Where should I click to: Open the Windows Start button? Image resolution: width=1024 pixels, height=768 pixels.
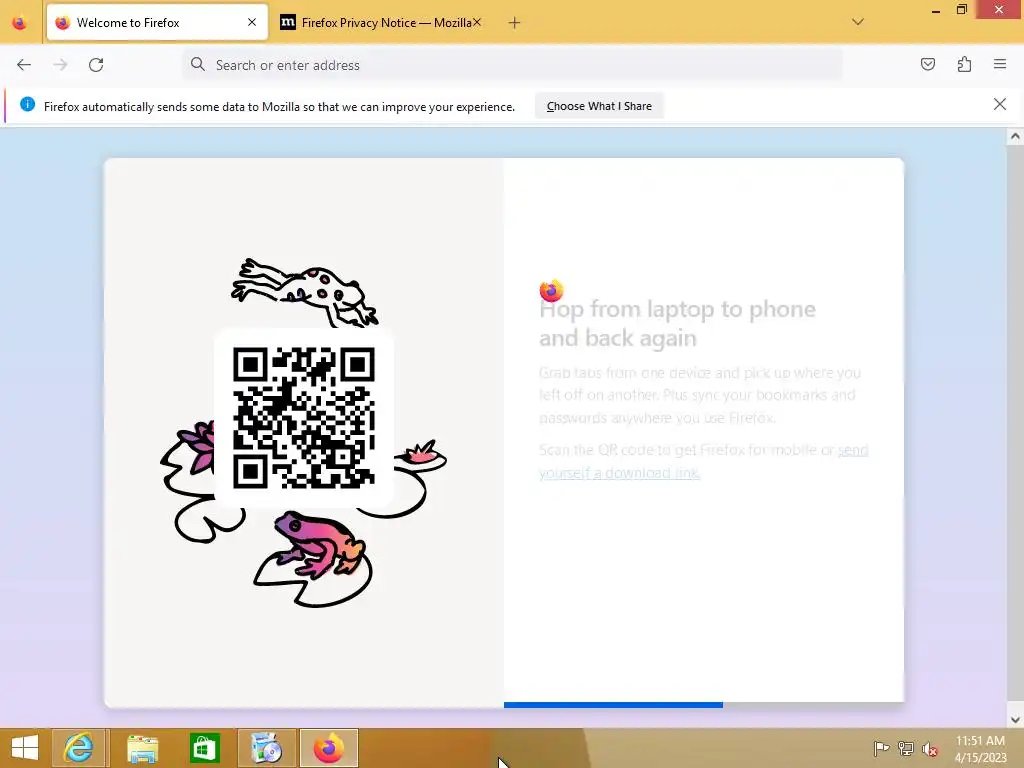pos(25,748)
